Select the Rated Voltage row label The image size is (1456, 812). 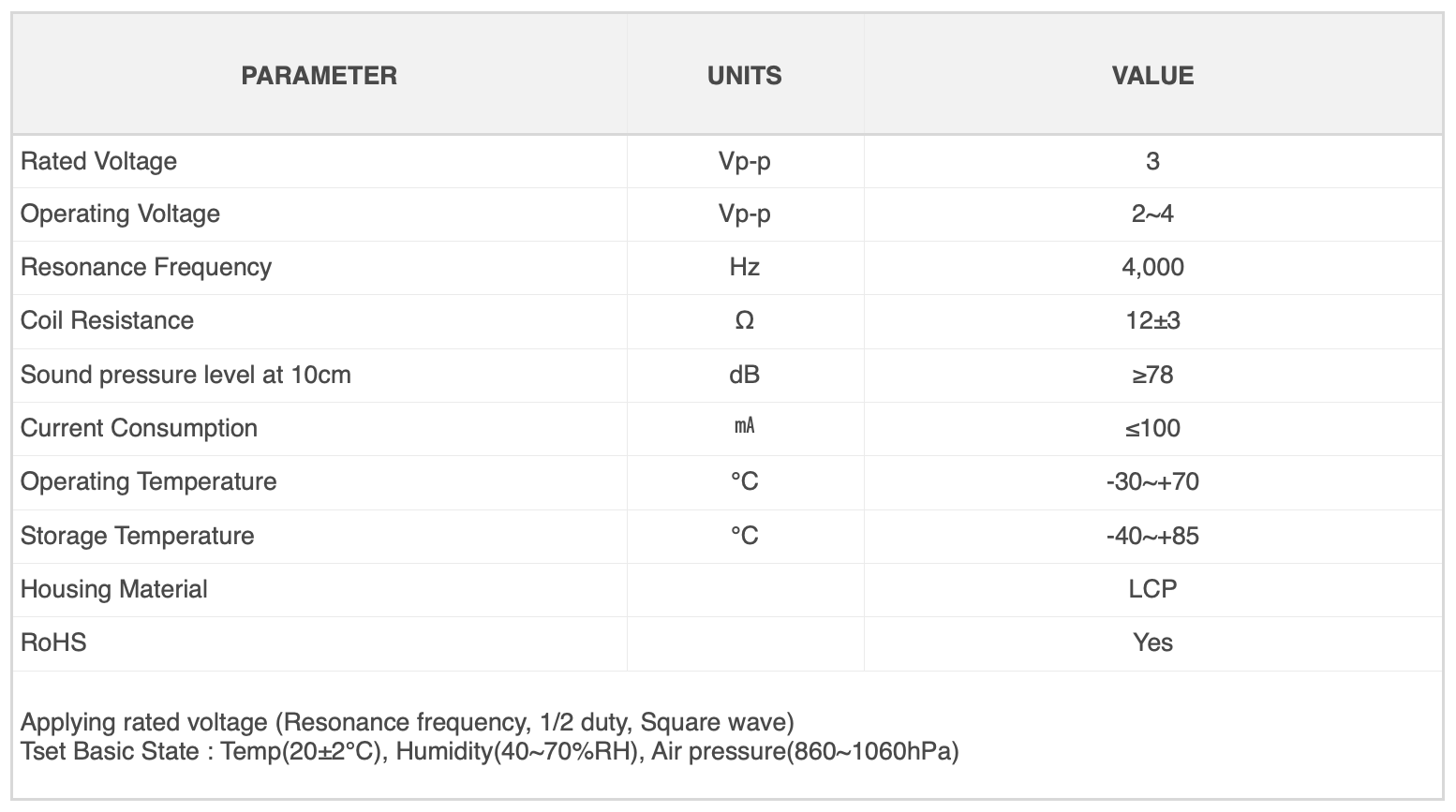point(98,161)
